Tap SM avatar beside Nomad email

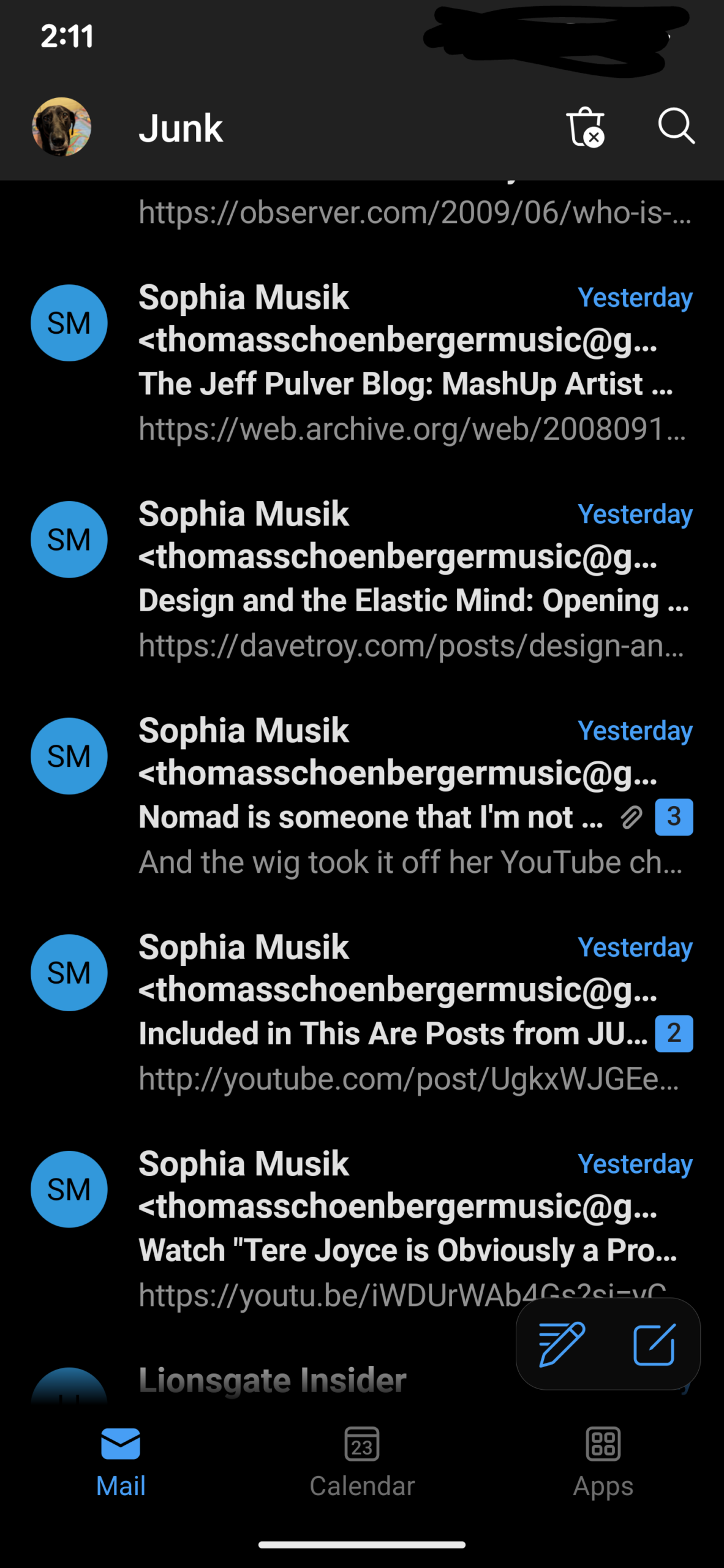pyautogui.click(x=69, y=756)
